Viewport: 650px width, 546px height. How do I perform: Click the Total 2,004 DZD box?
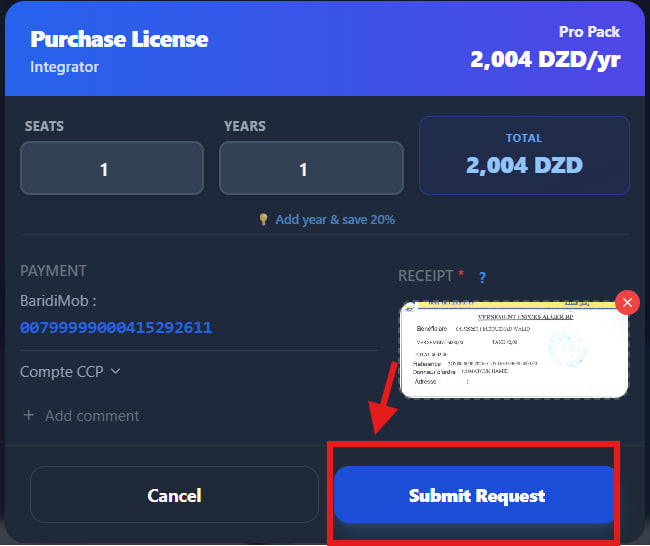[524, 155]
